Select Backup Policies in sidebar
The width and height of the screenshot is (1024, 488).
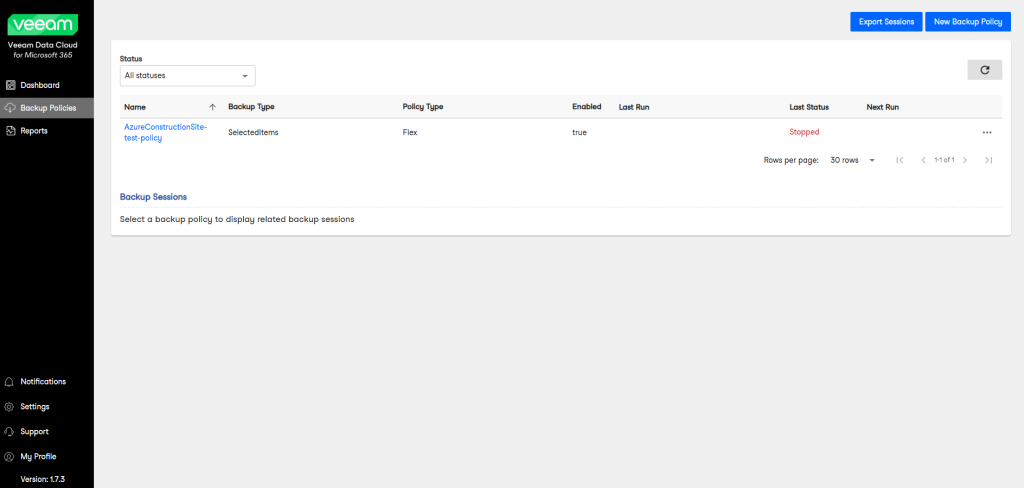[46, 108]
